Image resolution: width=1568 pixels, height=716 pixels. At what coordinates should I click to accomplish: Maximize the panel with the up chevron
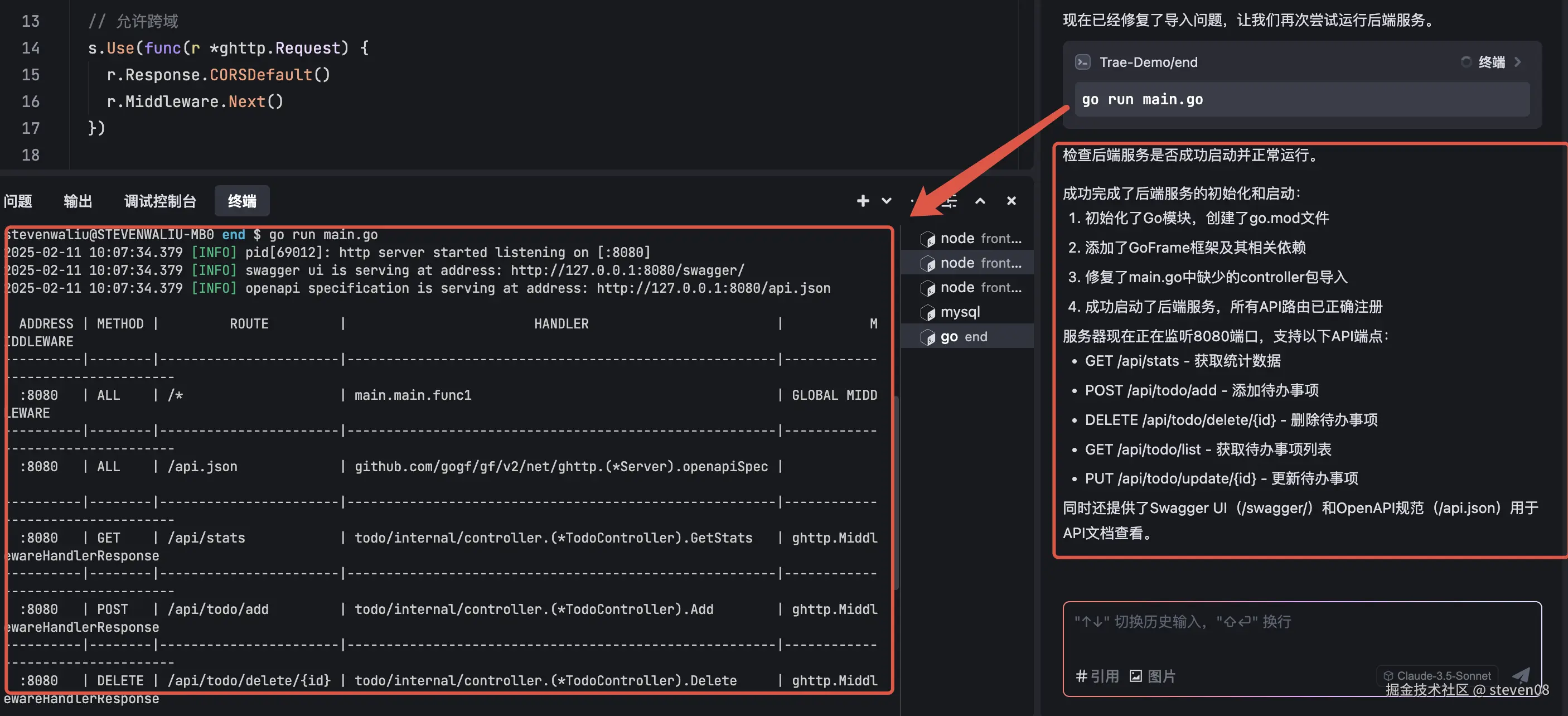point(980,201)
